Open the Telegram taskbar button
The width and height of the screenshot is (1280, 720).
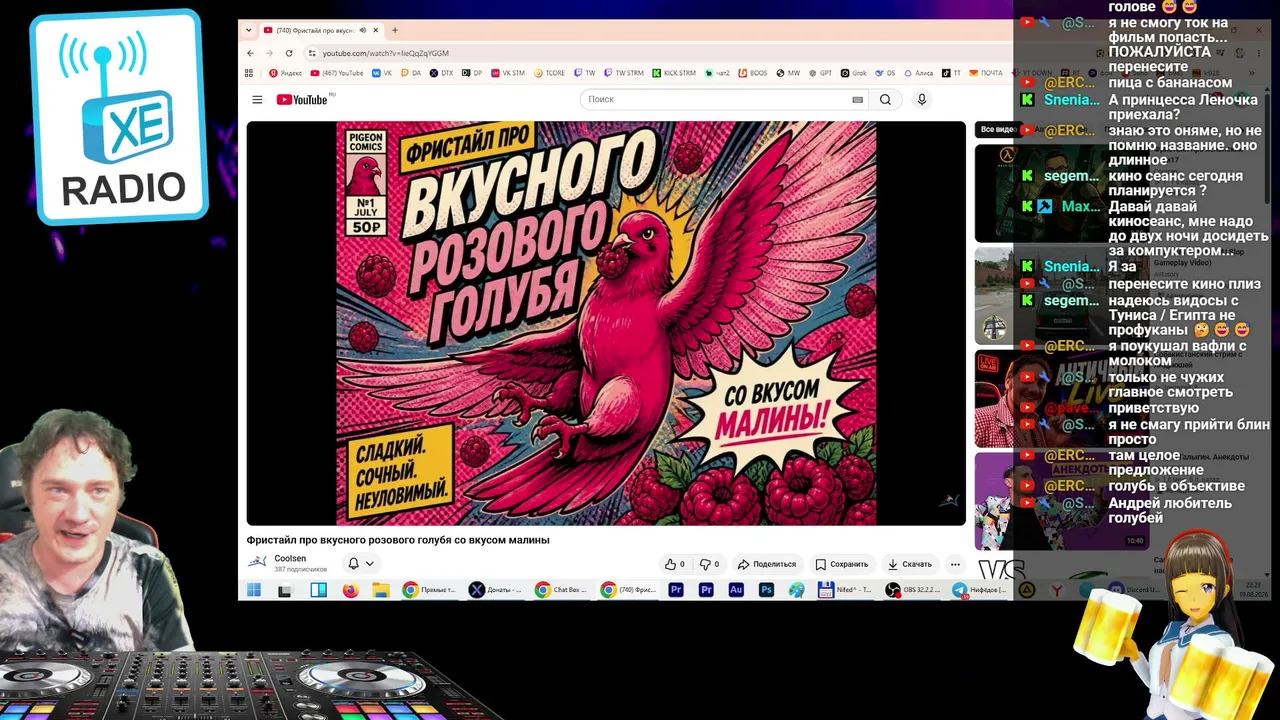[x=980, y=591]
